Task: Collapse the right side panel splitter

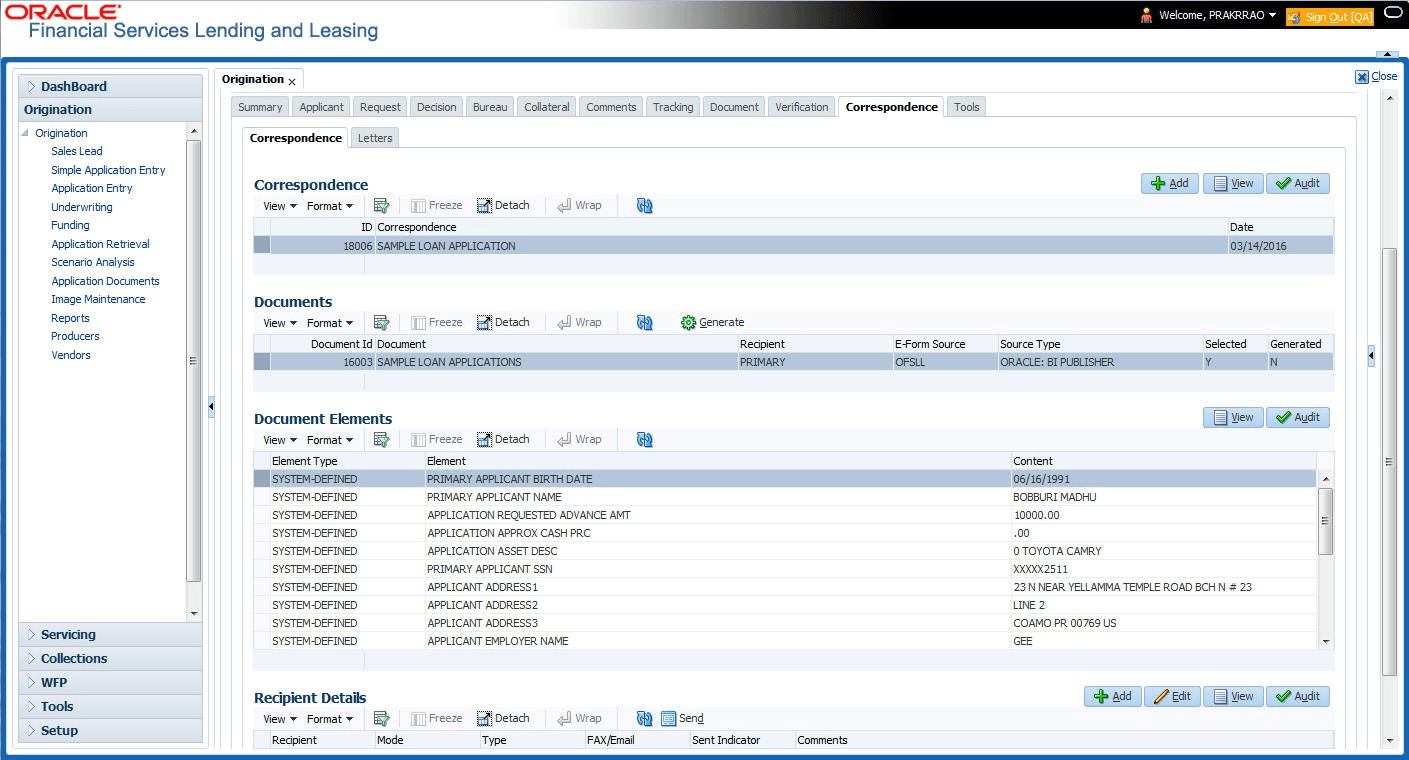Action: pyautogui.click(x=1371, y=355)
